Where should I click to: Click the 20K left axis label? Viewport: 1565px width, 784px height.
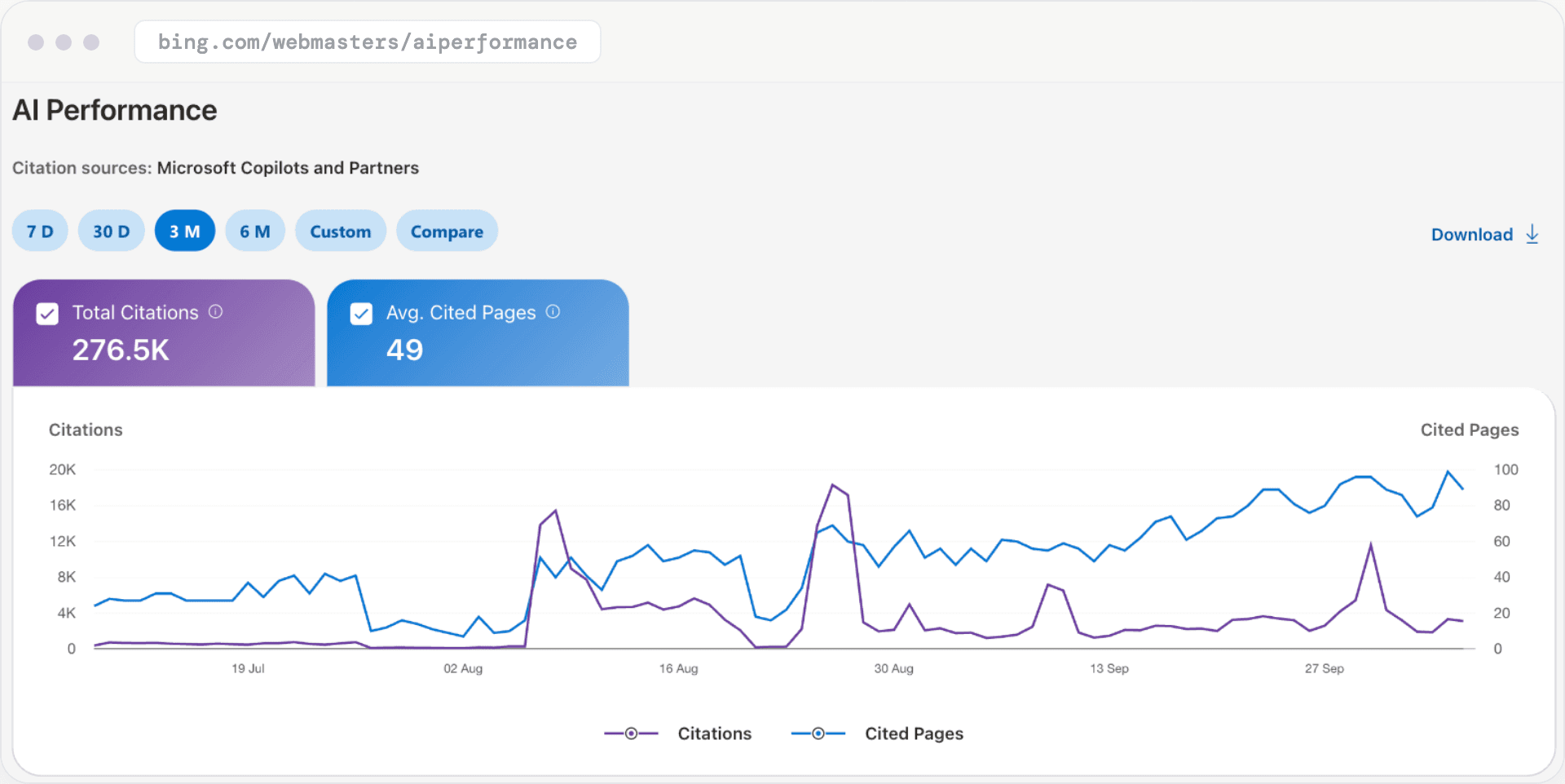point(62,469)
